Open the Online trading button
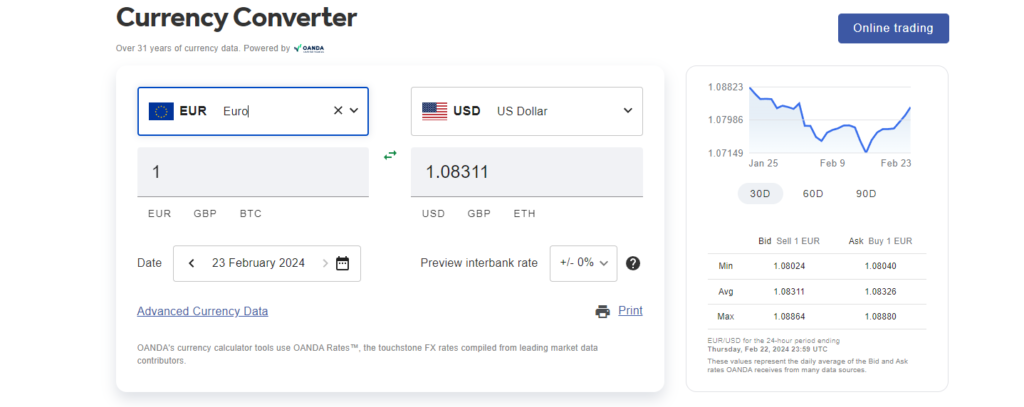This screenshot has height=407, width=1024. (893, 28)
